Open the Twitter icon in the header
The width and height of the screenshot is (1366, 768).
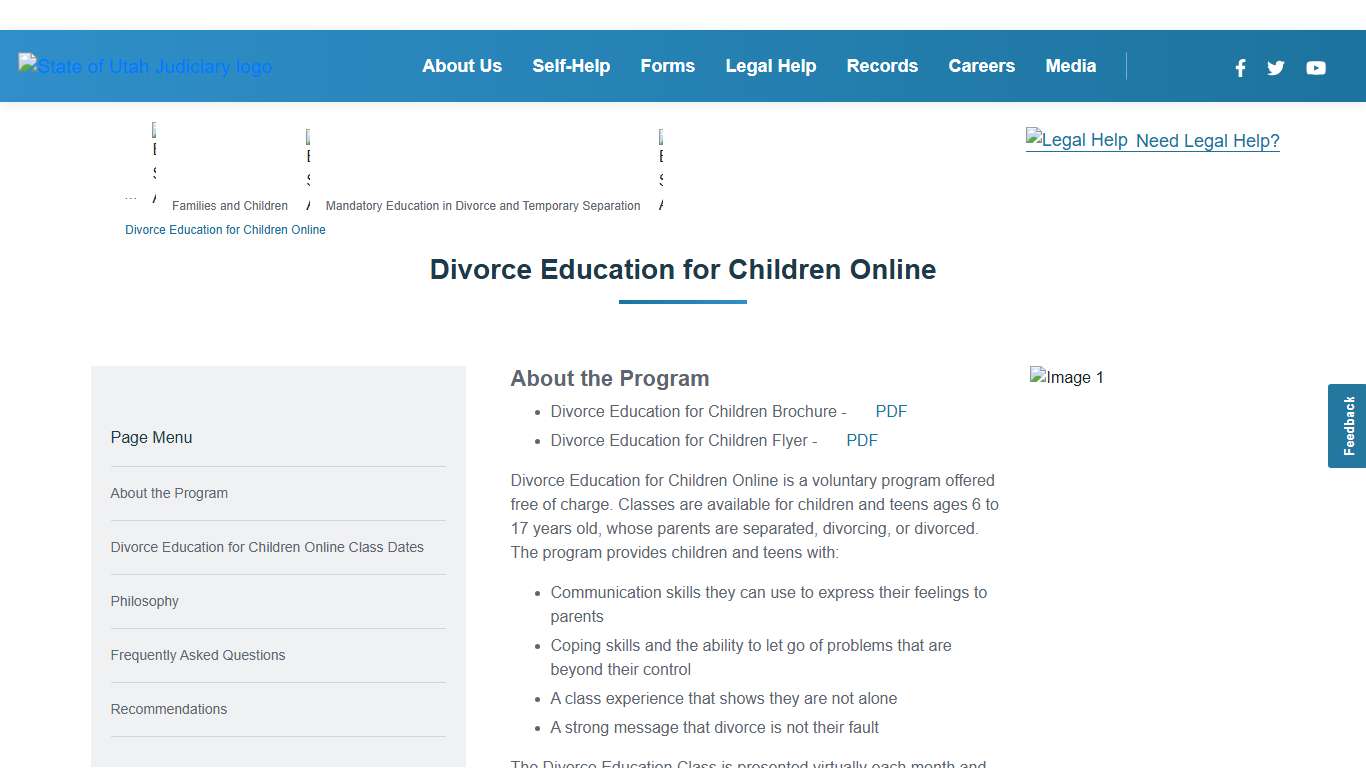1275,68
